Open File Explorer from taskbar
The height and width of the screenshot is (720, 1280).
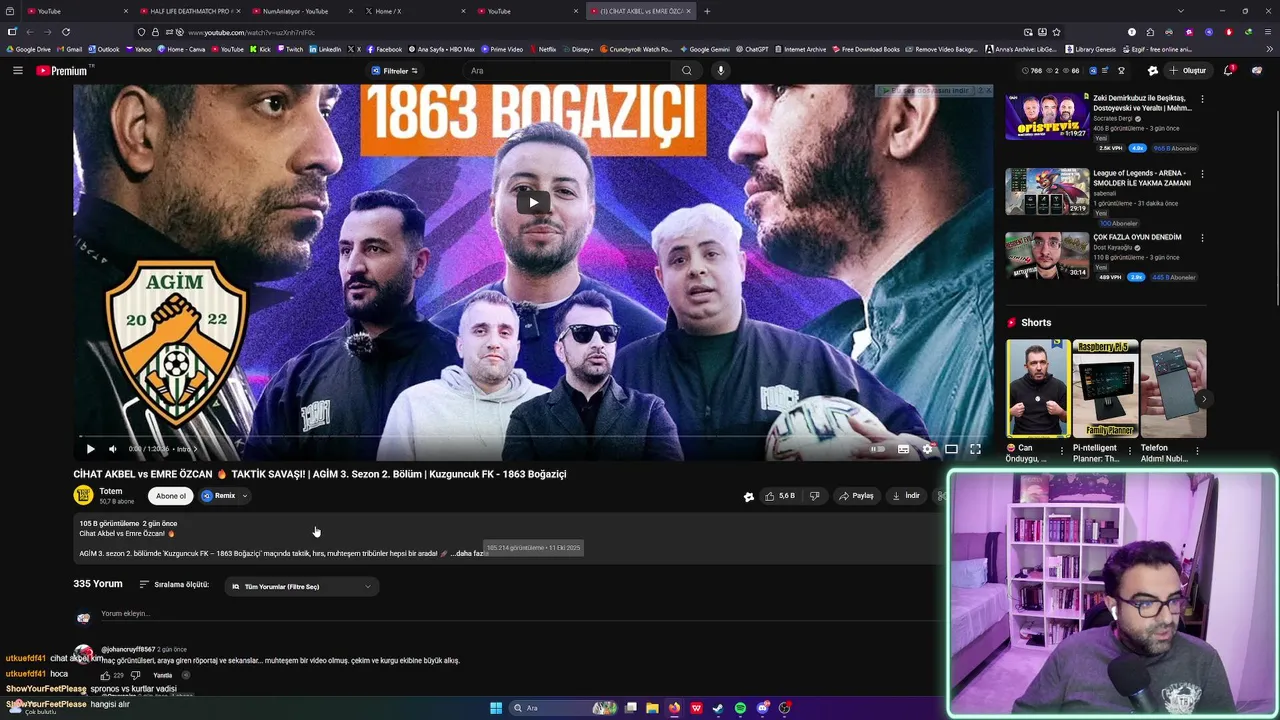[652, 708]
